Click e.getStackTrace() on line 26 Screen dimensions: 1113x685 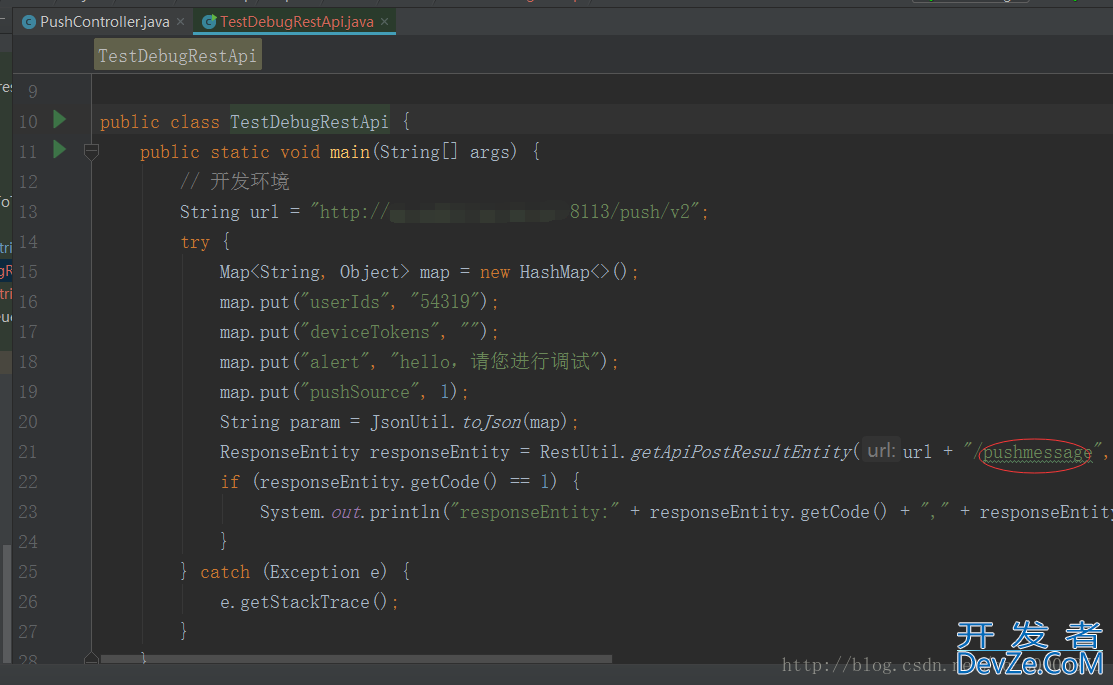pos(304,603)
